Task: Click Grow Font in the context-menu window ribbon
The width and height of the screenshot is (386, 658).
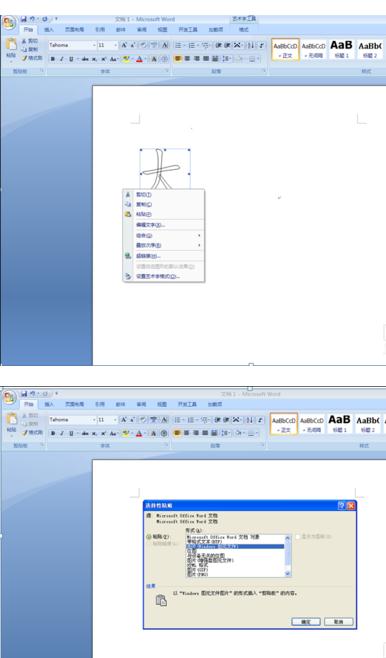Action: tap(124, 45)
